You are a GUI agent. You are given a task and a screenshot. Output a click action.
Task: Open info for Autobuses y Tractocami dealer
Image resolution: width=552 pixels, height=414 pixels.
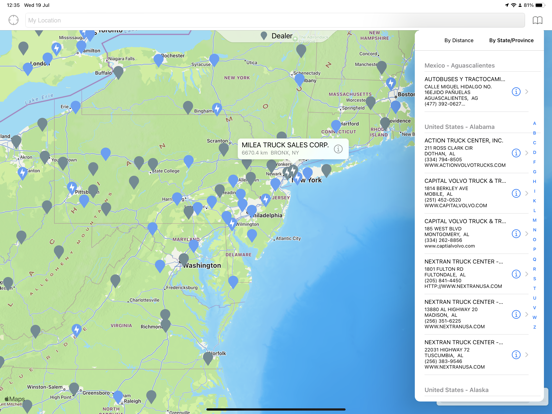(516, 92)
